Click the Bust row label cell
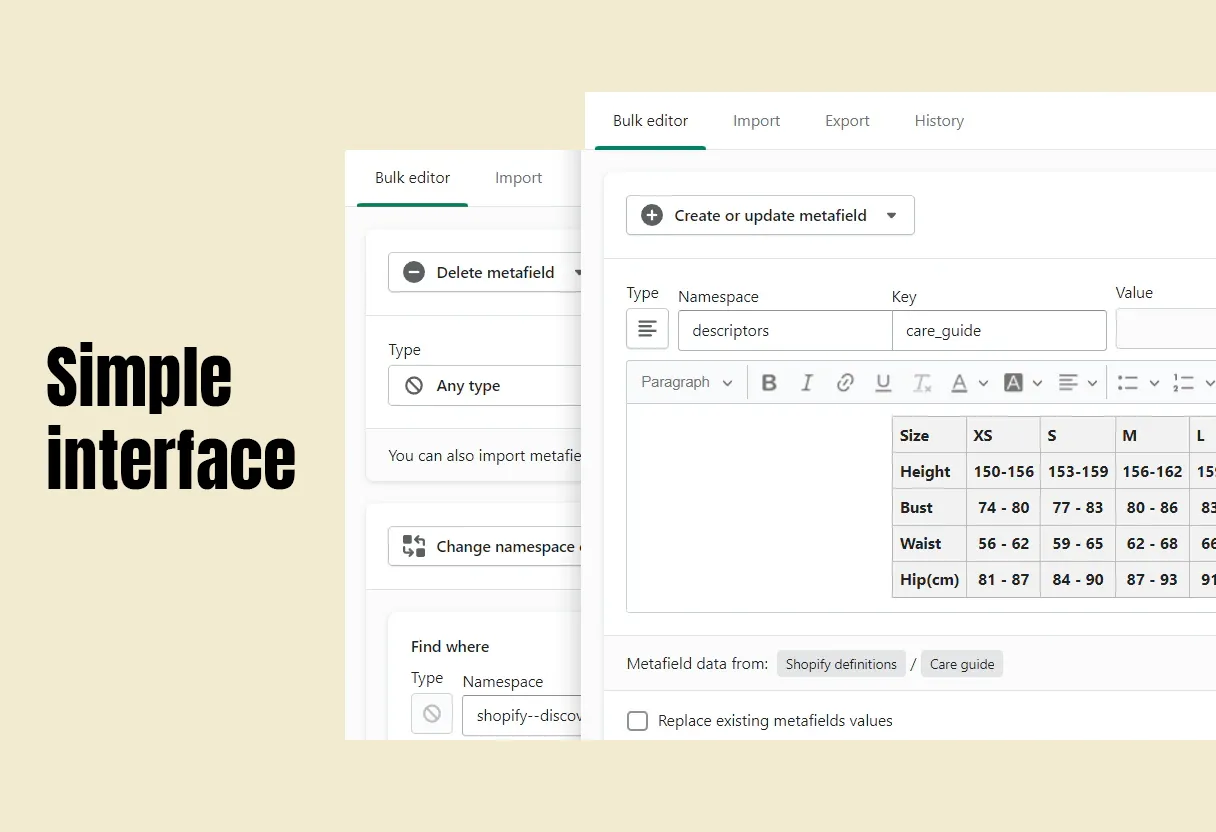 coord(929,507)
